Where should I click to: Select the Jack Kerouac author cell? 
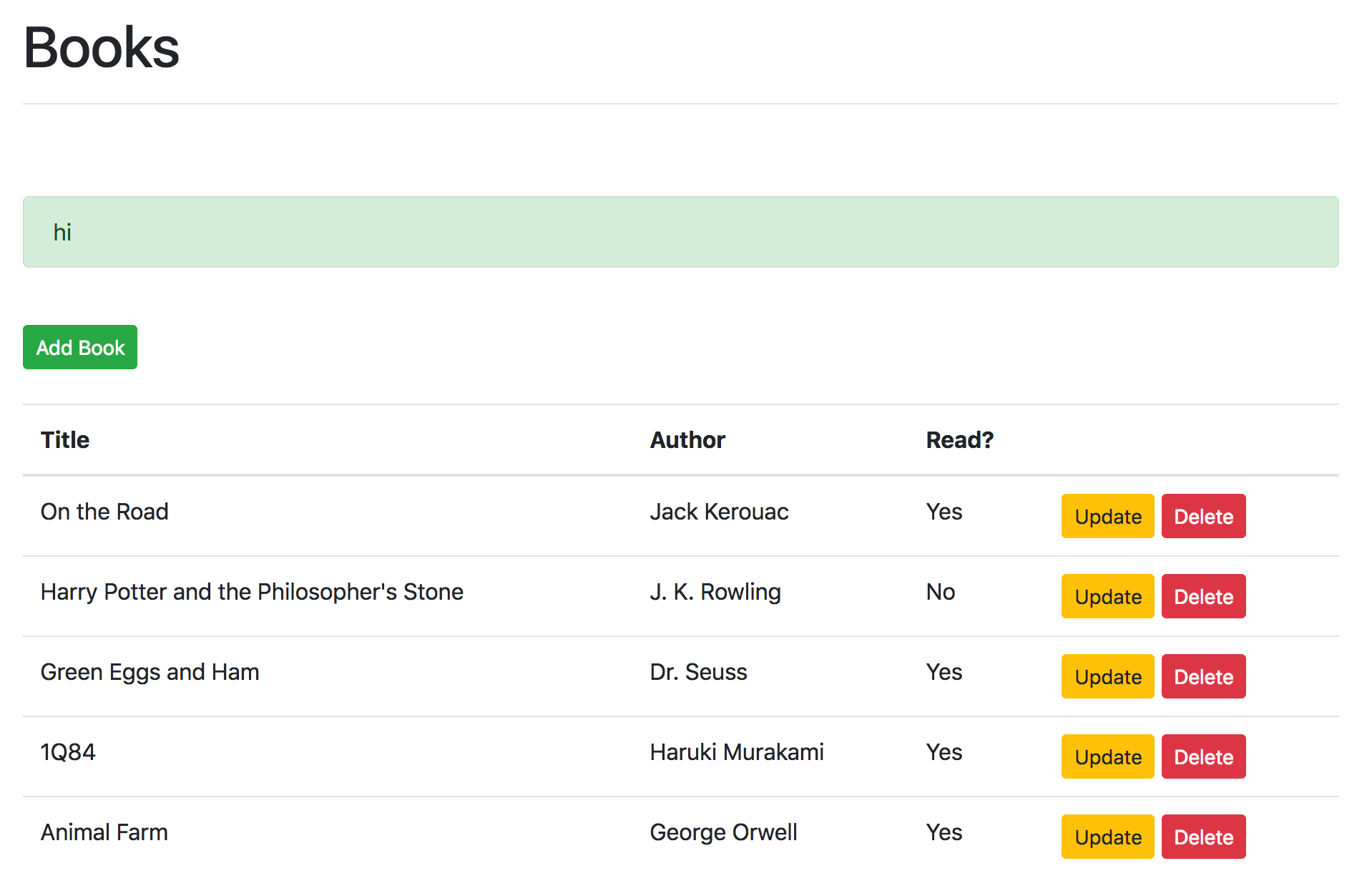tap(718, 512)
